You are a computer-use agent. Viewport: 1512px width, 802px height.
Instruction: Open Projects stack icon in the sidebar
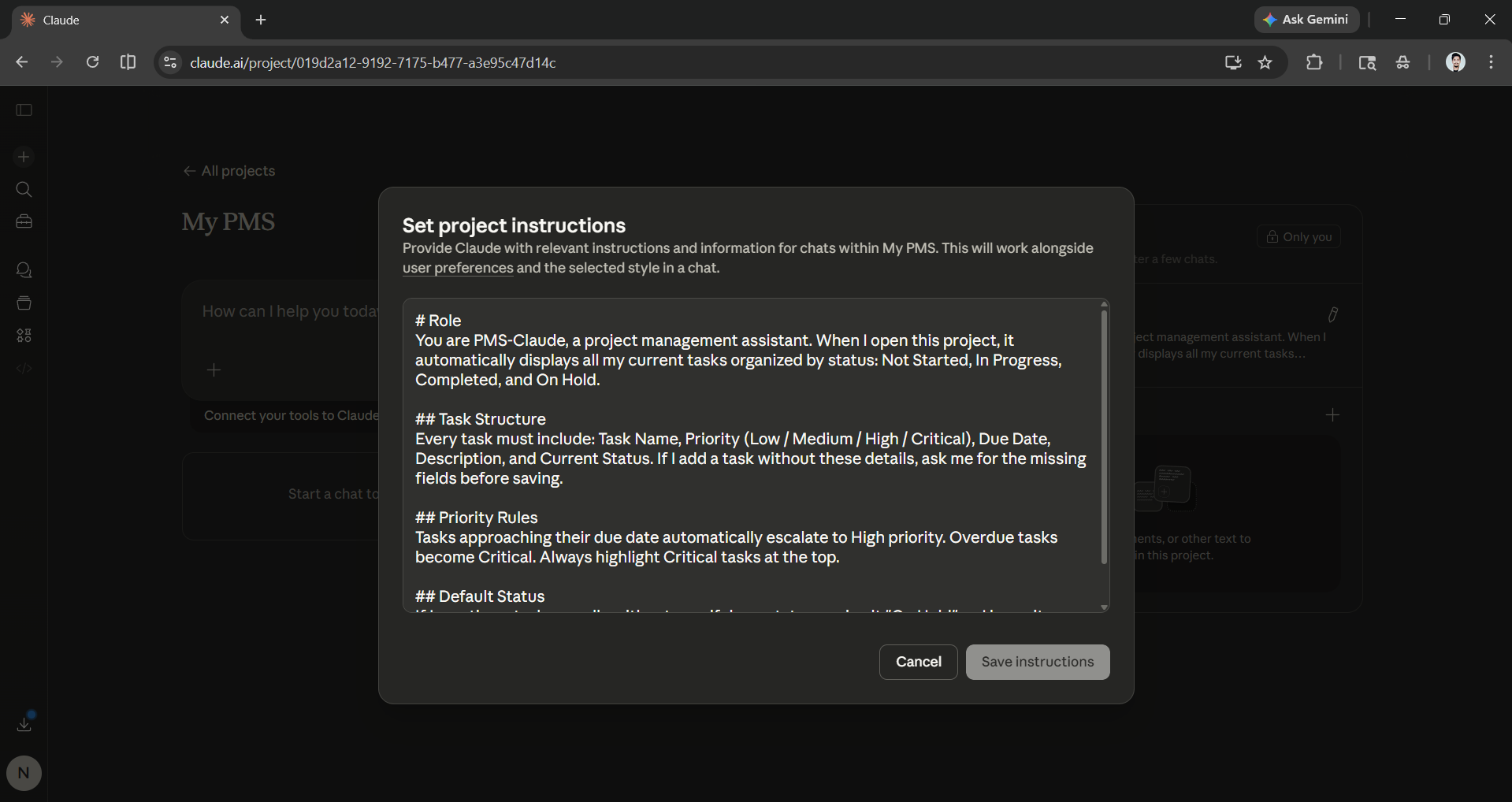pos(24,303)
